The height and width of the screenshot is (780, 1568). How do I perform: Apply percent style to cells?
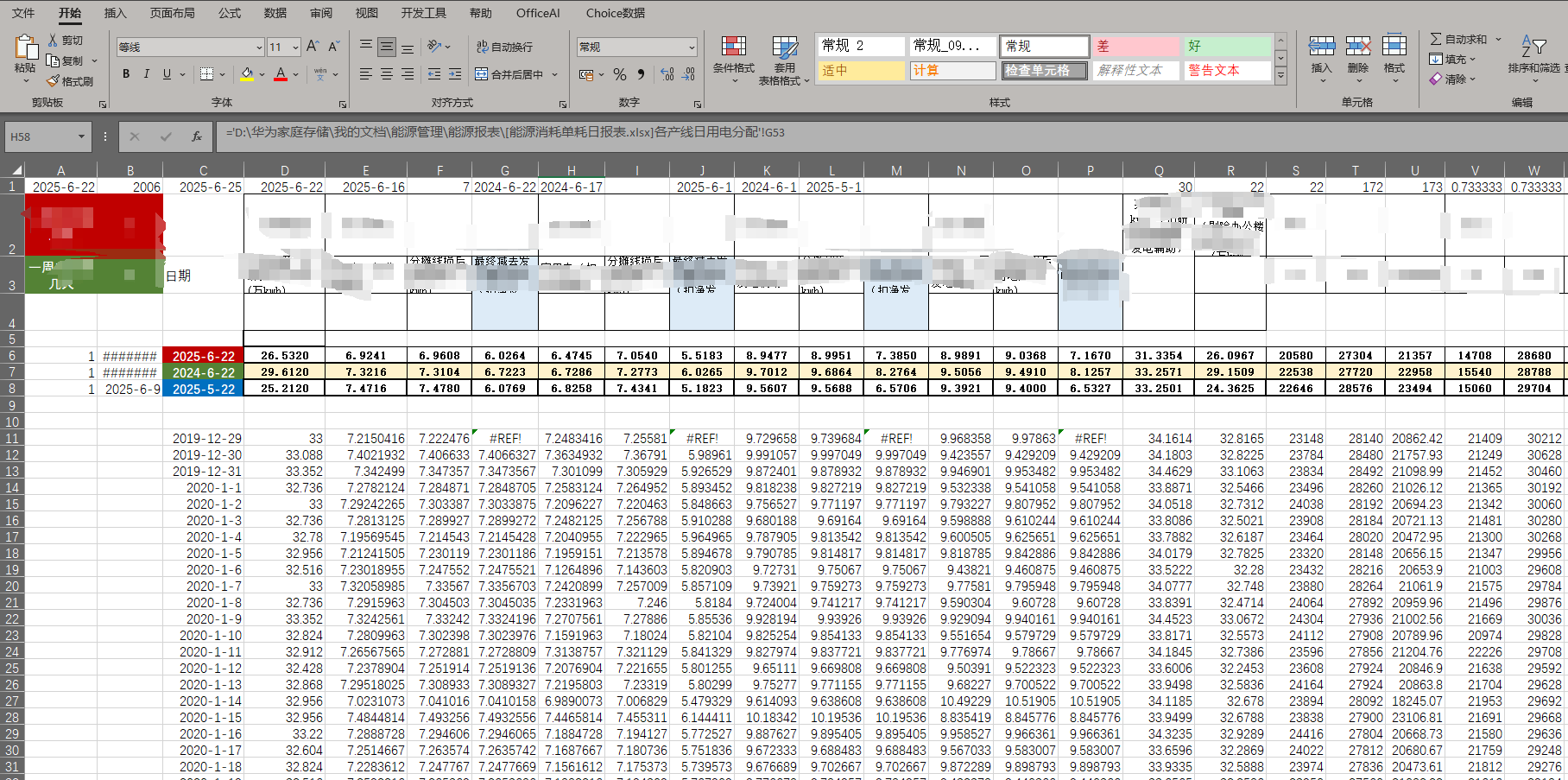coord(620,74)
